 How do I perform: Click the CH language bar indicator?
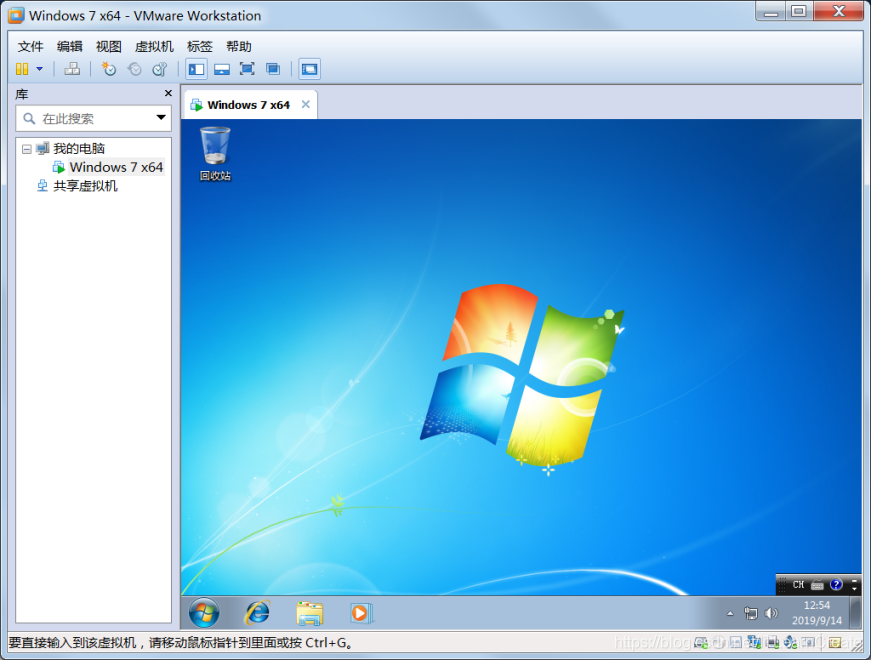[x=799, y=585]
